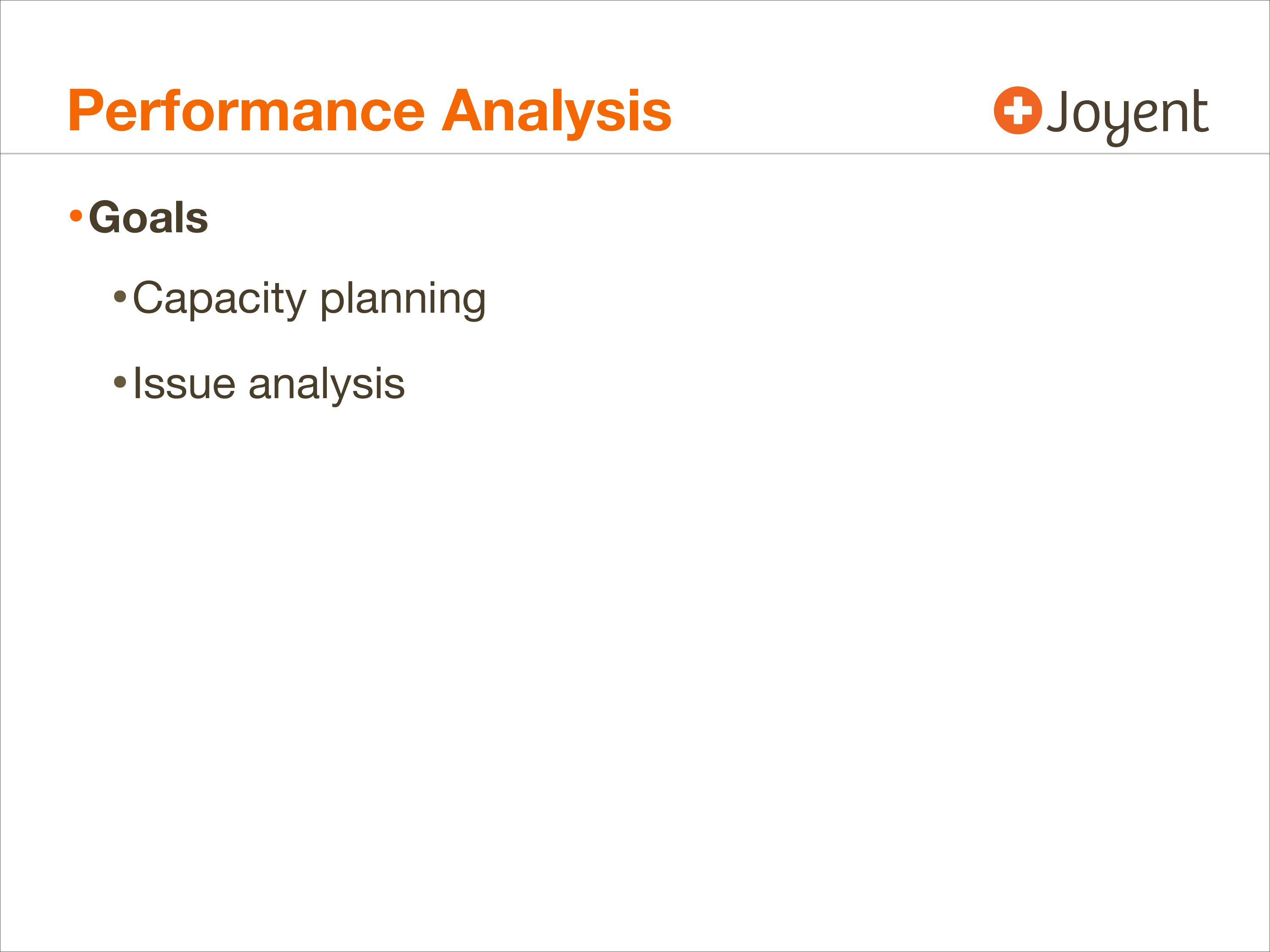Click the bullet dot before Capacity planning
1270x952 pixels.
(119, 297)
